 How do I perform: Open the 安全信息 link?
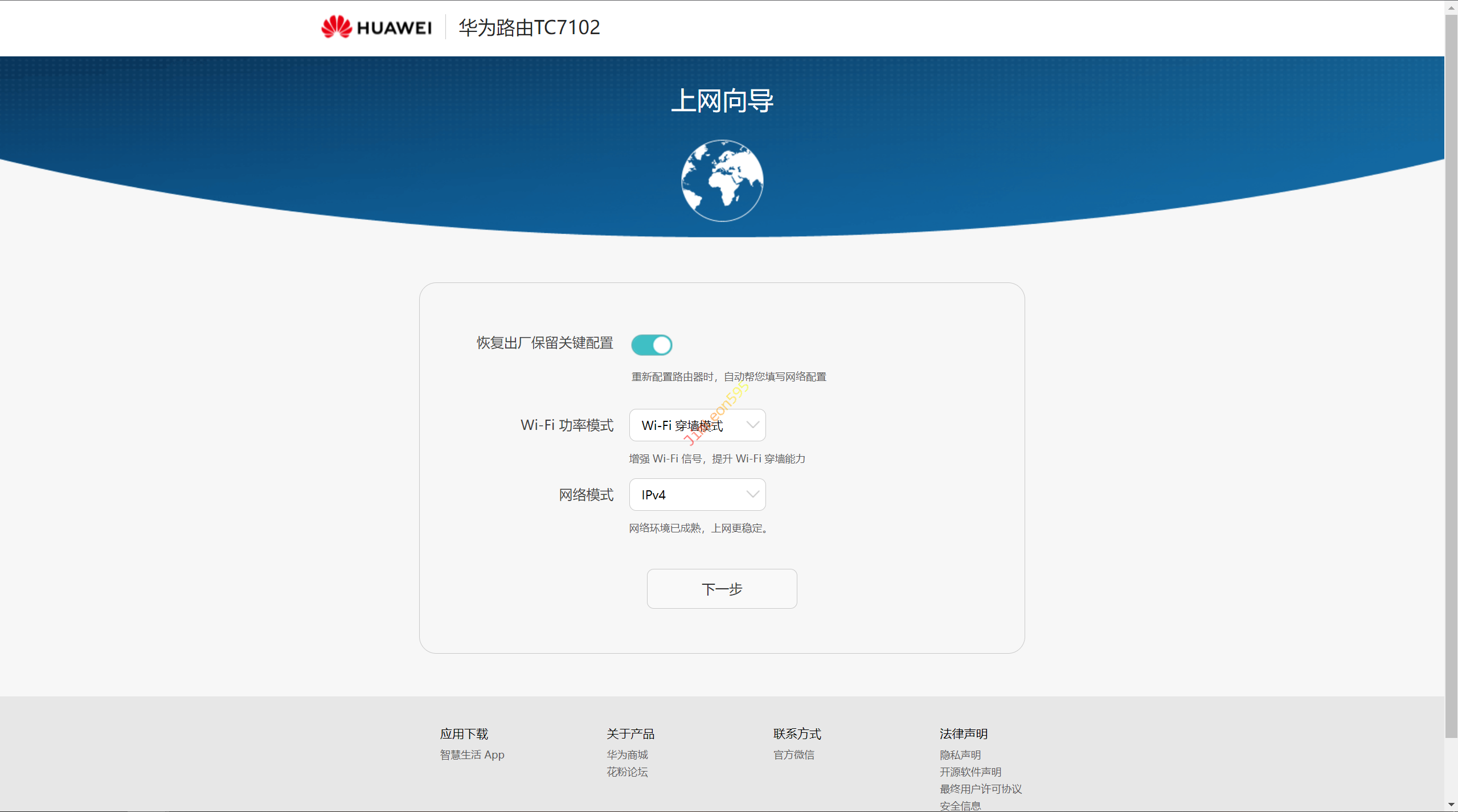click(x=960, y=806)
